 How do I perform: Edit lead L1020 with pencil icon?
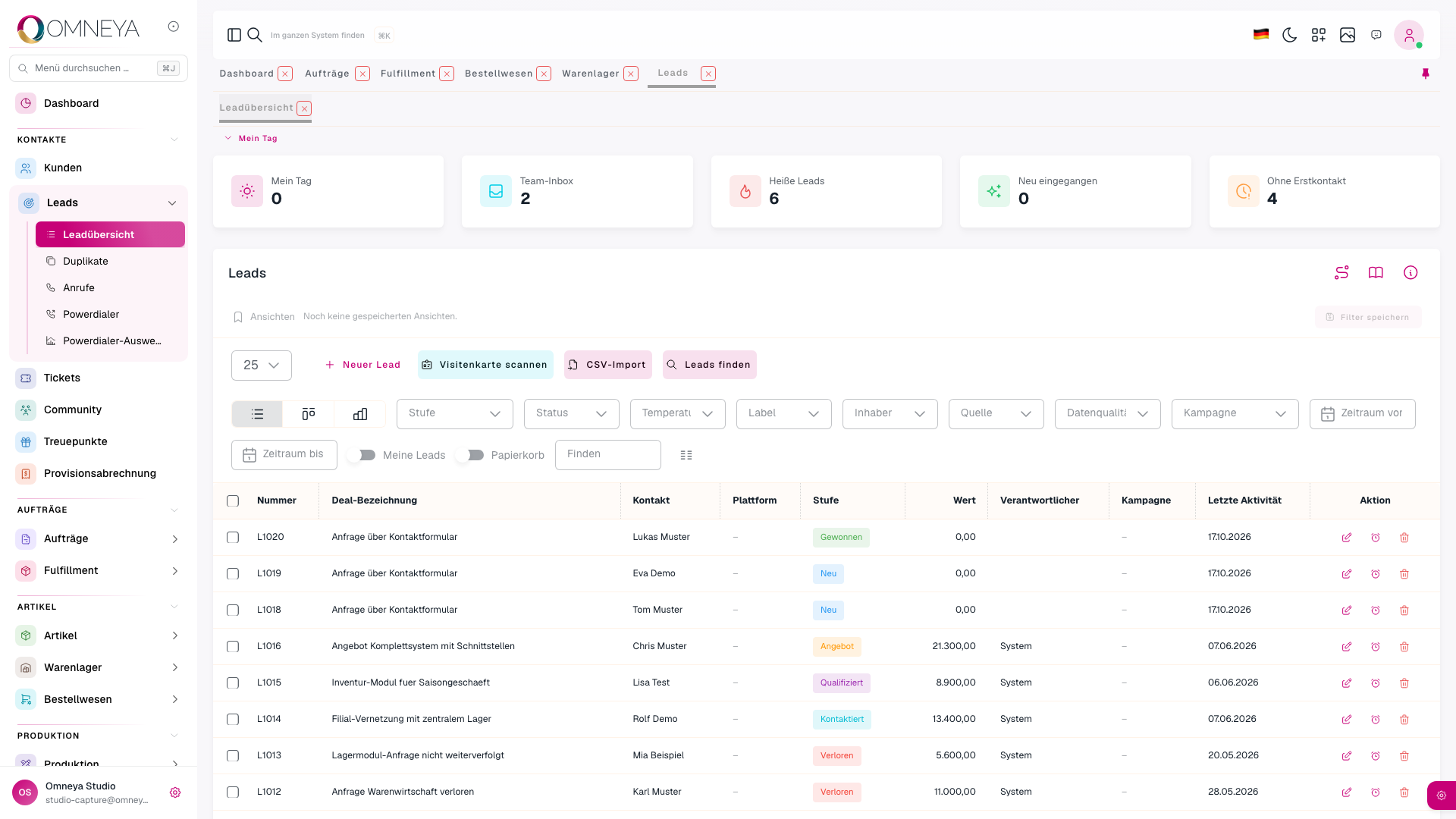[x=1347, y=538]
